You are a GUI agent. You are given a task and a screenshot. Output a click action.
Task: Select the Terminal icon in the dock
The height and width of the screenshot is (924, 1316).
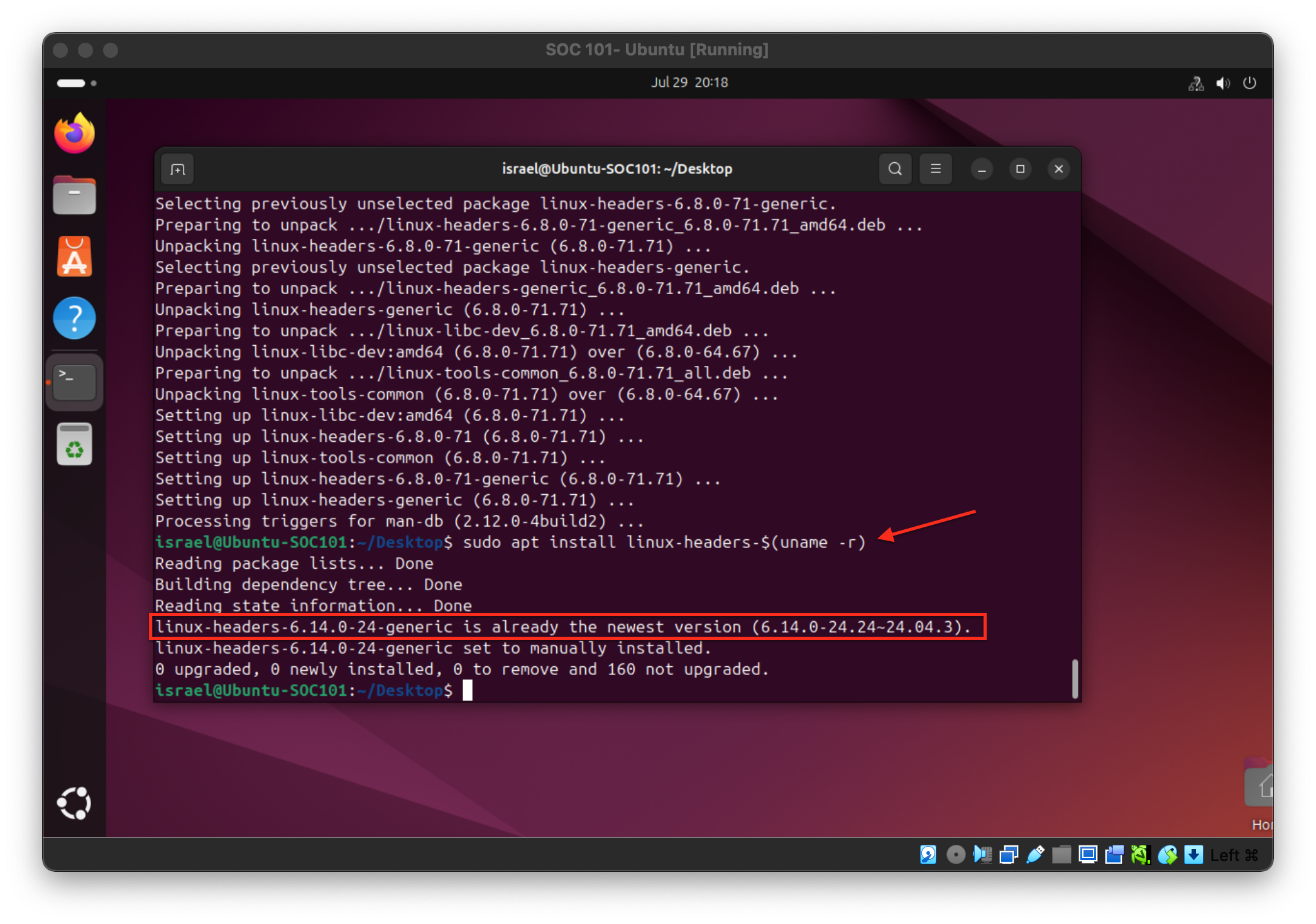[x=74, y=382]
